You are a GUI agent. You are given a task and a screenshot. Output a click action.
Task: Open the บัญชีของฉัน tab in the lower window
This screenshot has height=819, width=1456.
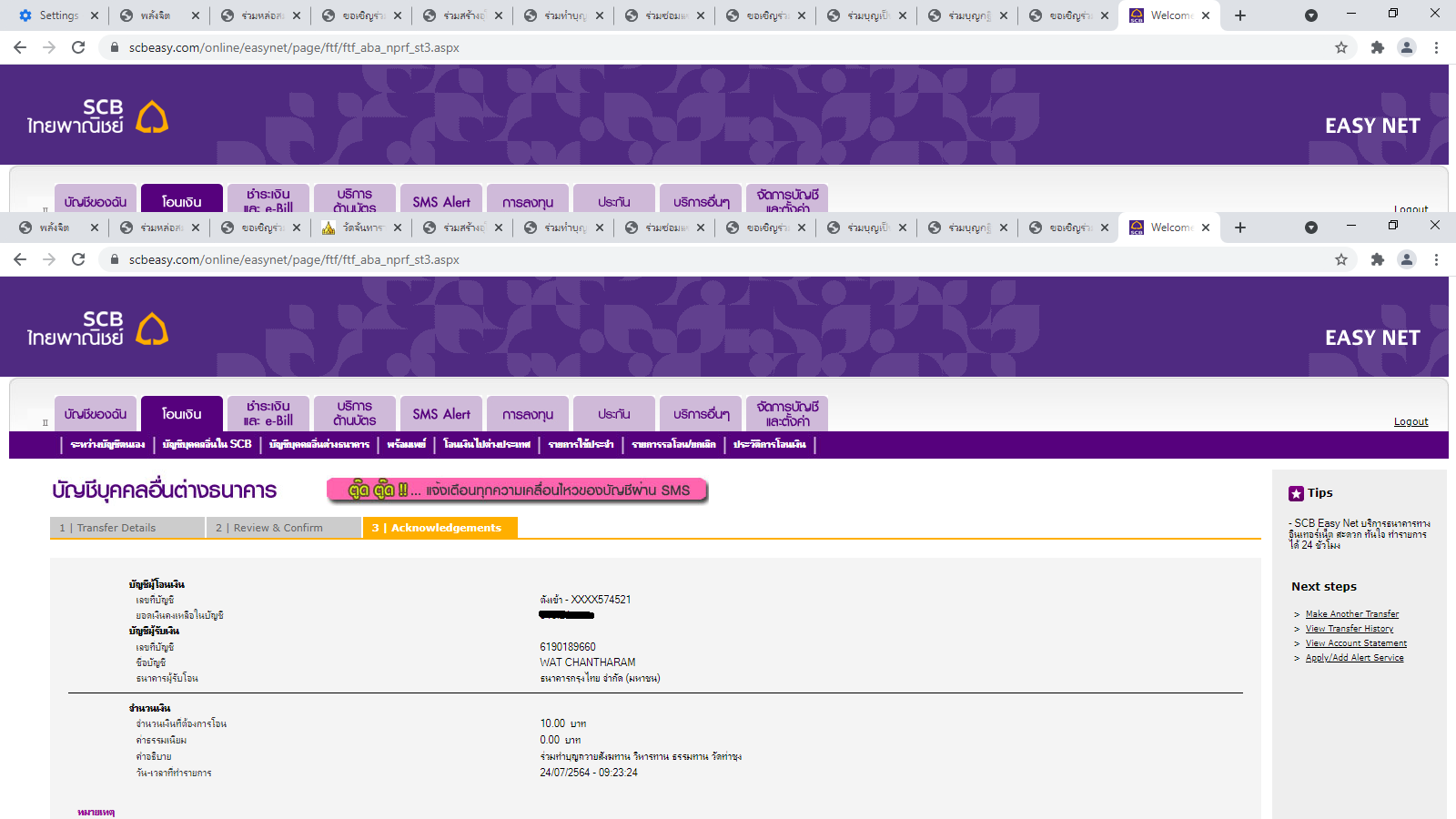[x=96, y=414]
